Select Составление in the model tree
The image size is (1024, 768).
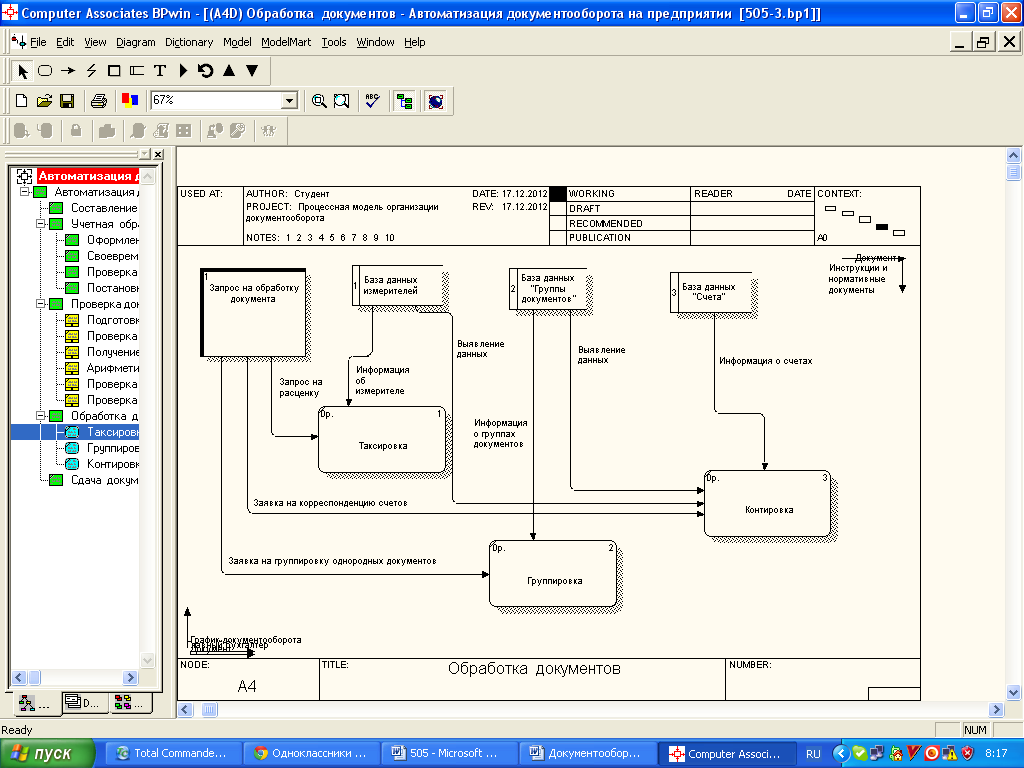104,208
